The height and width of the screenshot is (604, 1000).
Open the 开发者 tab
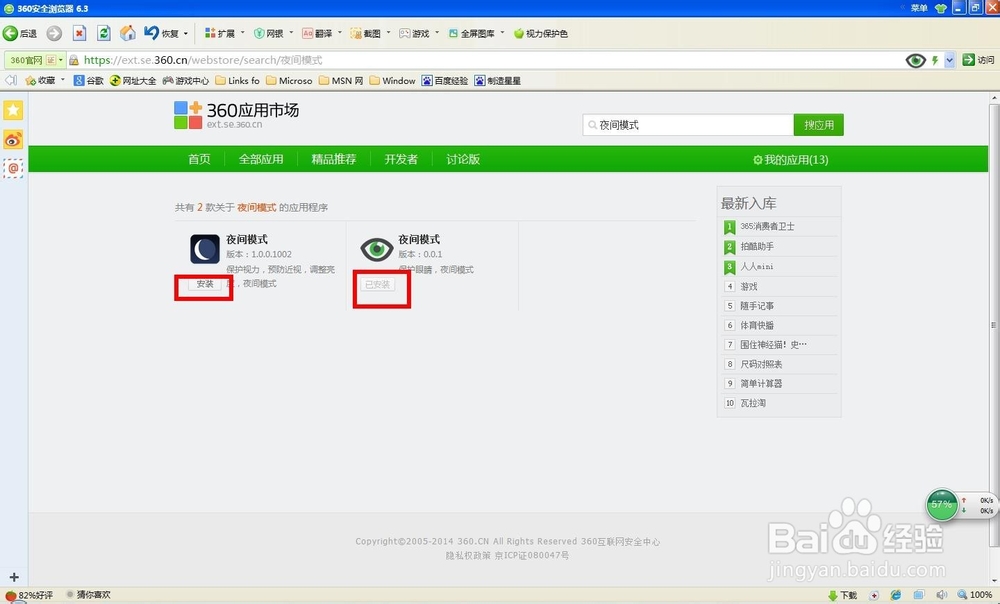point(401,159)
